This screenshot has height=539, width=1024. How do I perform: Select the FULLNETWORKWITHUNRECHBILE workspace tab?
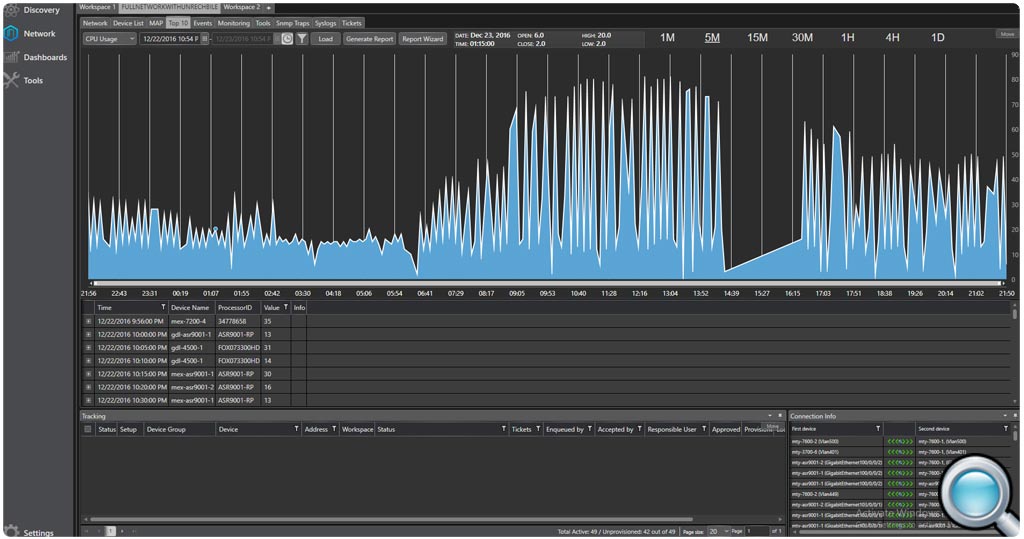(x=170, y=7)
